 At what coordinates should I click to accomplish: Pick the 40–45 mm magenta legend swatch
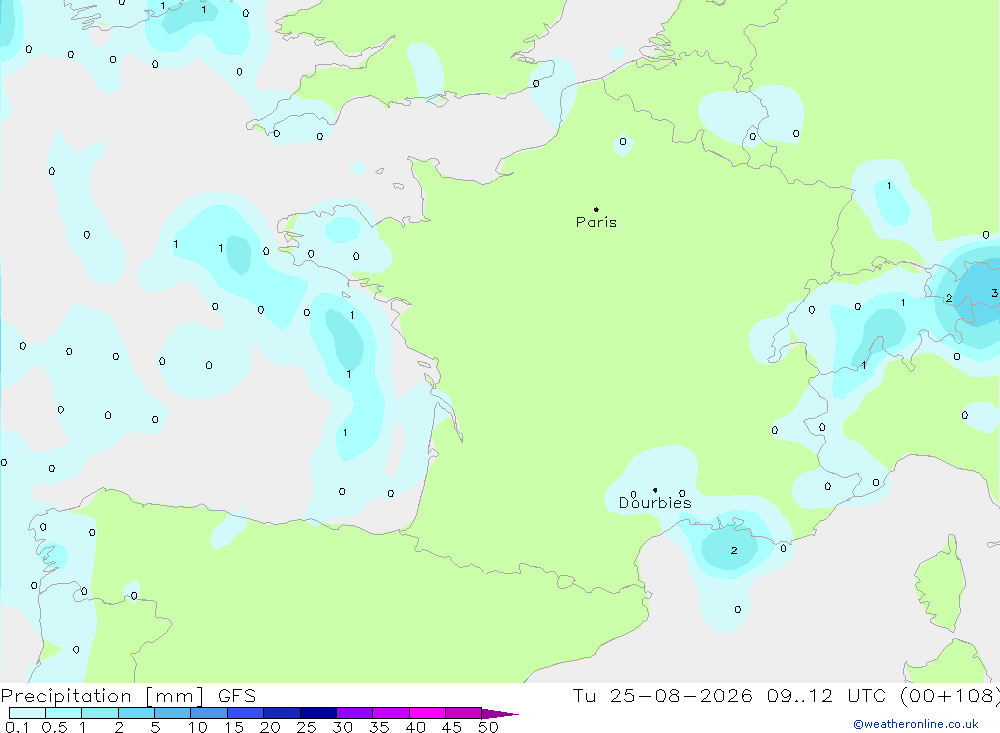pyautogui.click(x=427, y=713)
